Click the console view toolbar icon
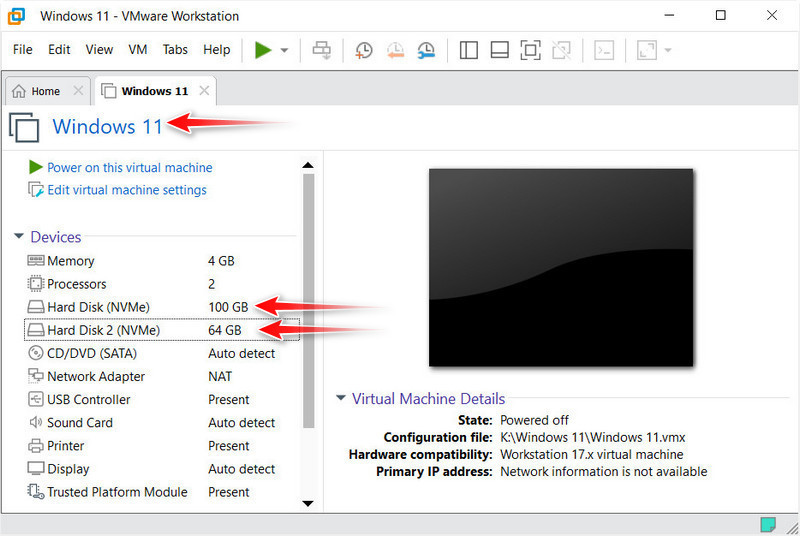 pos(604,50)
